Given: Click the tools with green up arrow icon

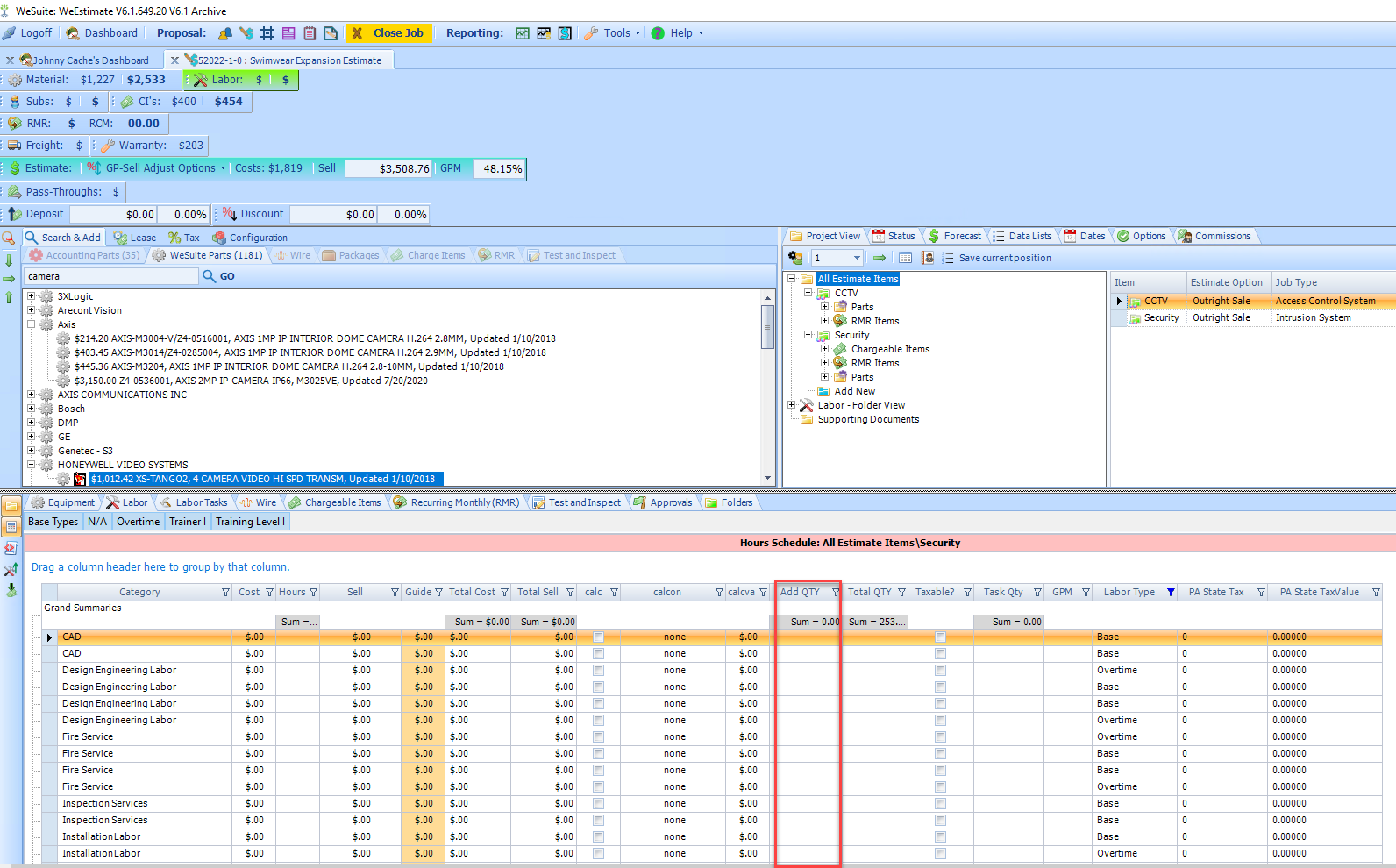Looking at the screenshot, I should (x=11, y=569).
